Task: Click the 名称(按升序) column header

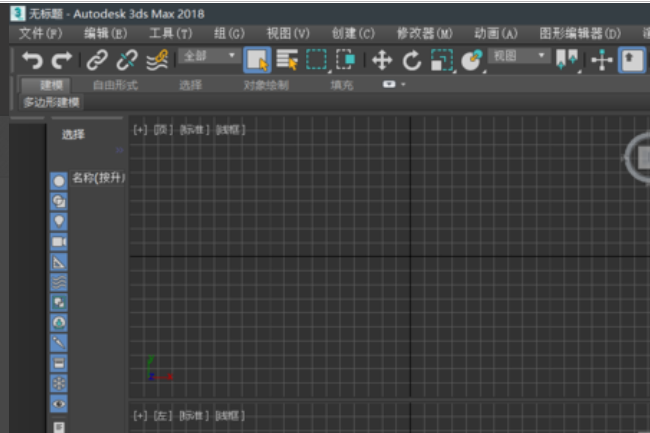Action: click(x=98, y=178)
